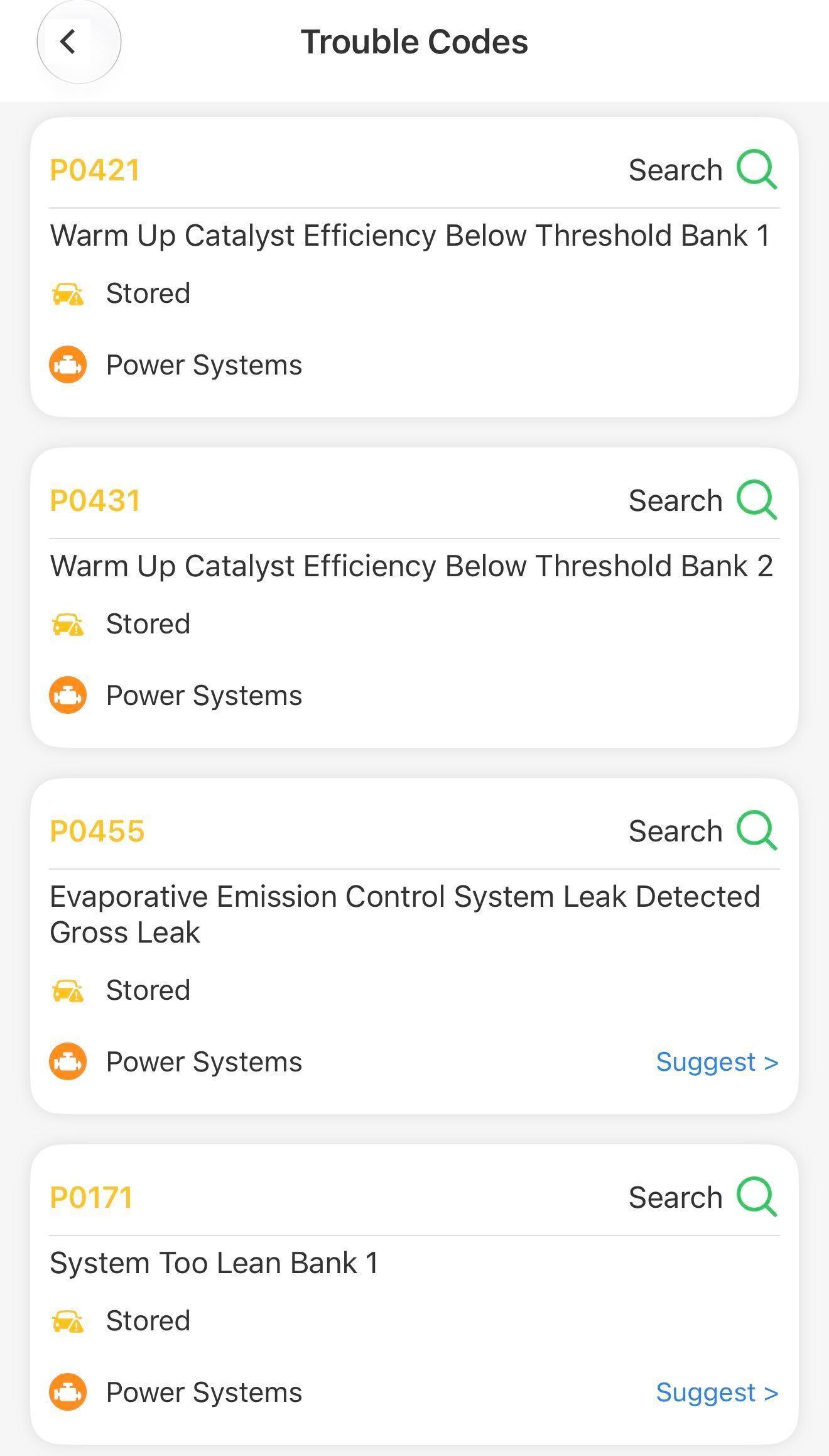829x1456 pixels.
Task: Open the Warm Up Catalyst Bank 1 description
Action: [410, 236]
